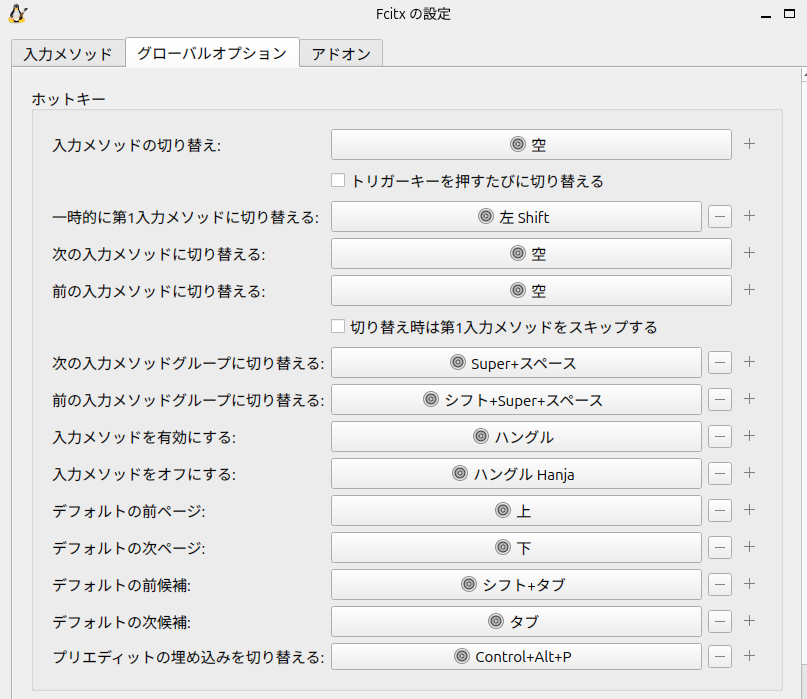
Task: Remove the ハングル hotkey for 入力メソッドを有効にする
Action: (720, 437)
